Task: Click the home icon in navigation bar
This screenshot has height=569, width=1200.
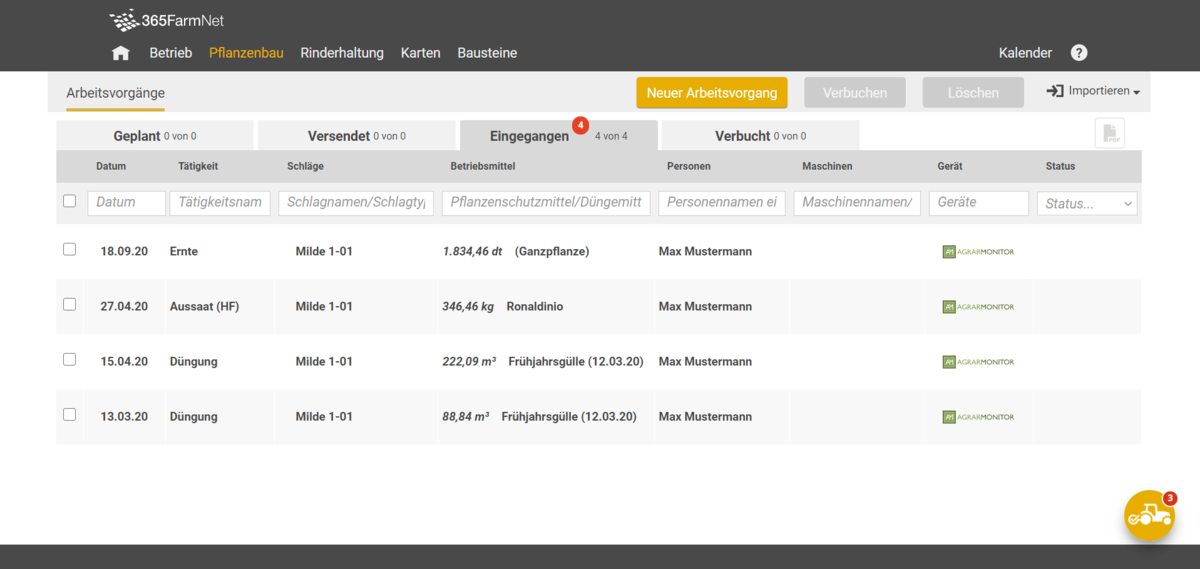Action: pos(121,53)
